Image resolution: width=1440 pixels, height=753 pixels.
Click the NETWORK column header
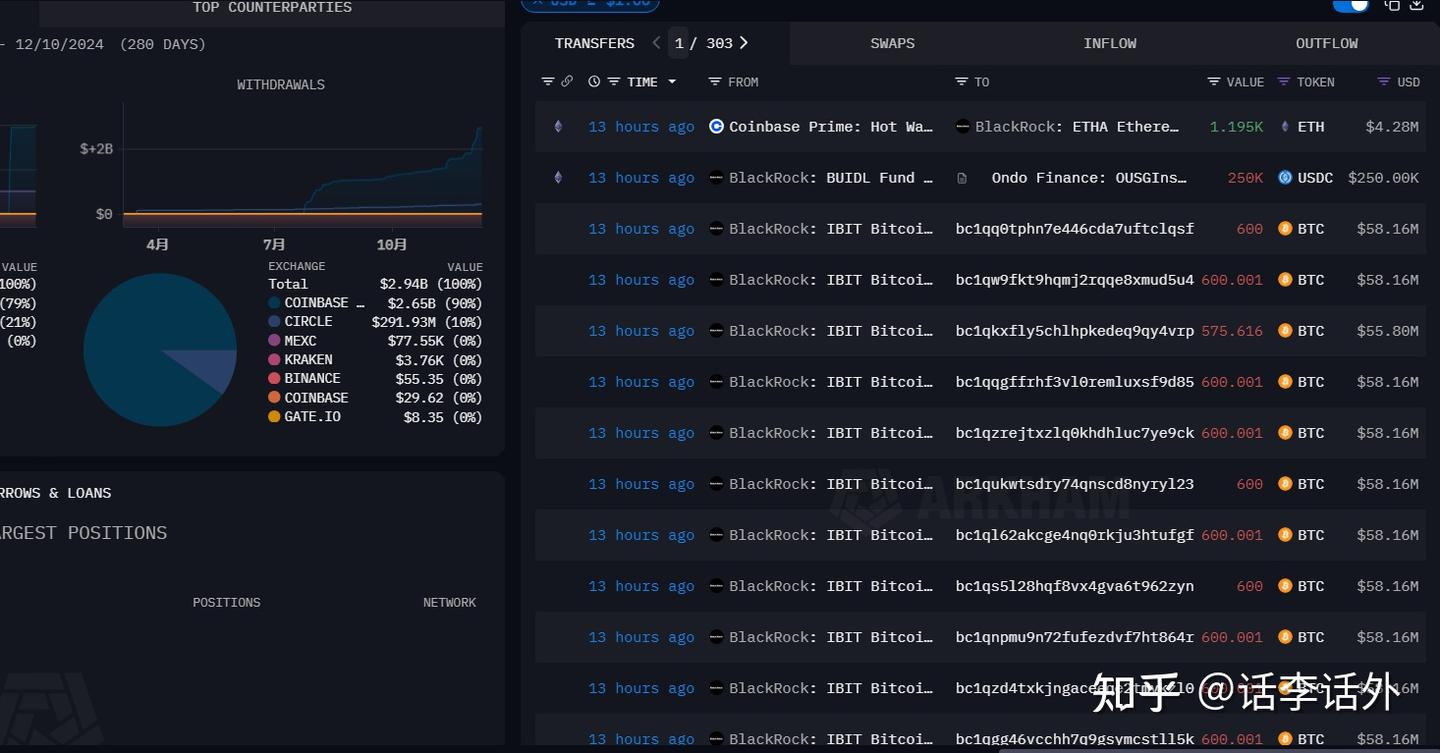click(449, 603)
